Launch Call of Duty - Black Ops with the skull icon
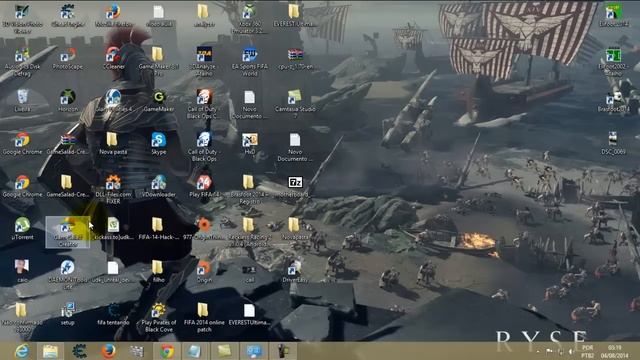 pos(204,147)
